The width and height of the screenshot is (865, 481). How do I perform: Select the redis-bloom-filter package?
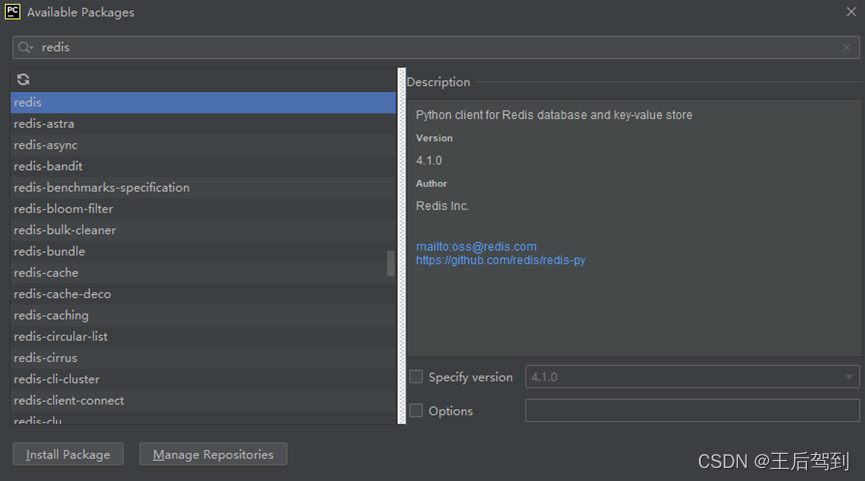pyautogui.click(x=203, y=209)
